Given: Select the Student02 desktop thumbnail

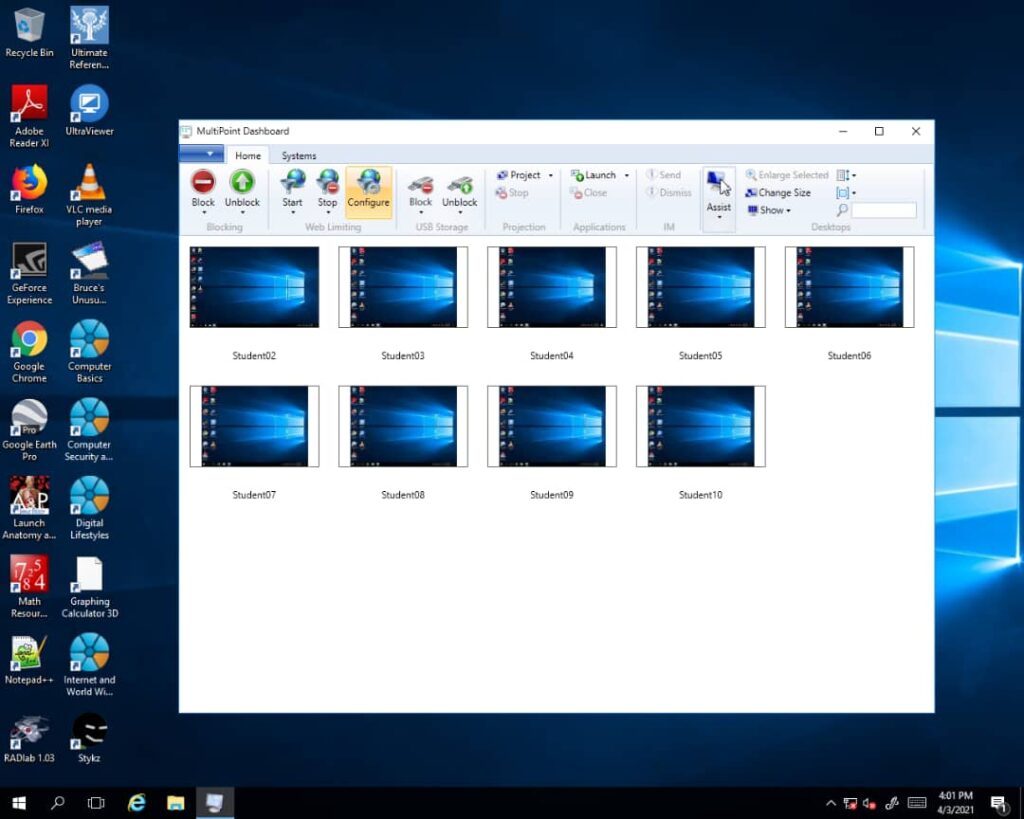Looking at the screenshot, I should [x=254, y=287].
